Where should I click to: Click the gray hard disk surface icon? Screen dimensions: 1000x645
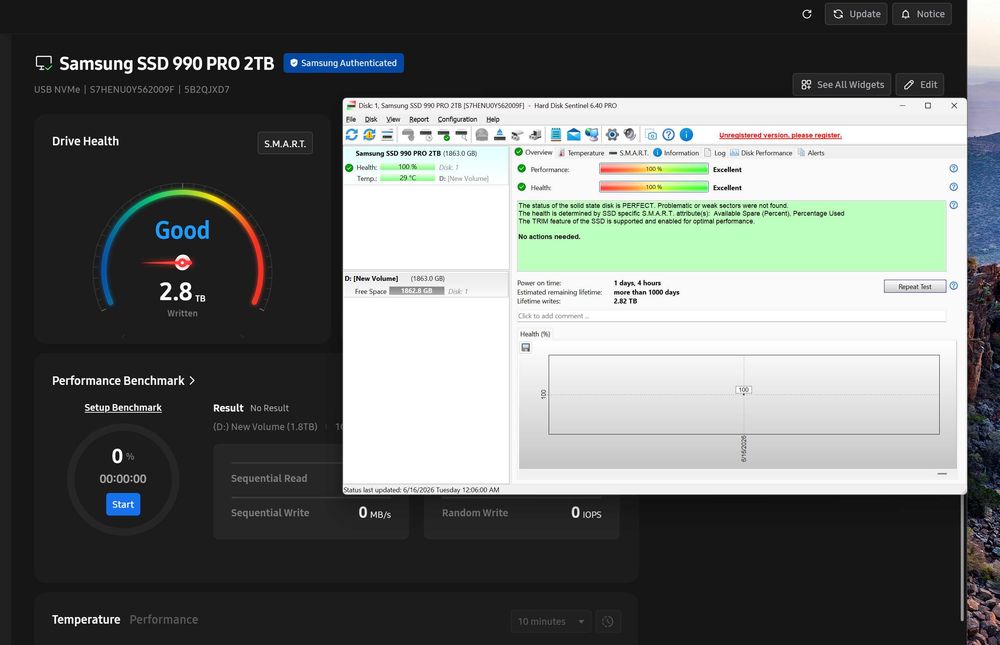pyautogui.click(x=482, y=135)
